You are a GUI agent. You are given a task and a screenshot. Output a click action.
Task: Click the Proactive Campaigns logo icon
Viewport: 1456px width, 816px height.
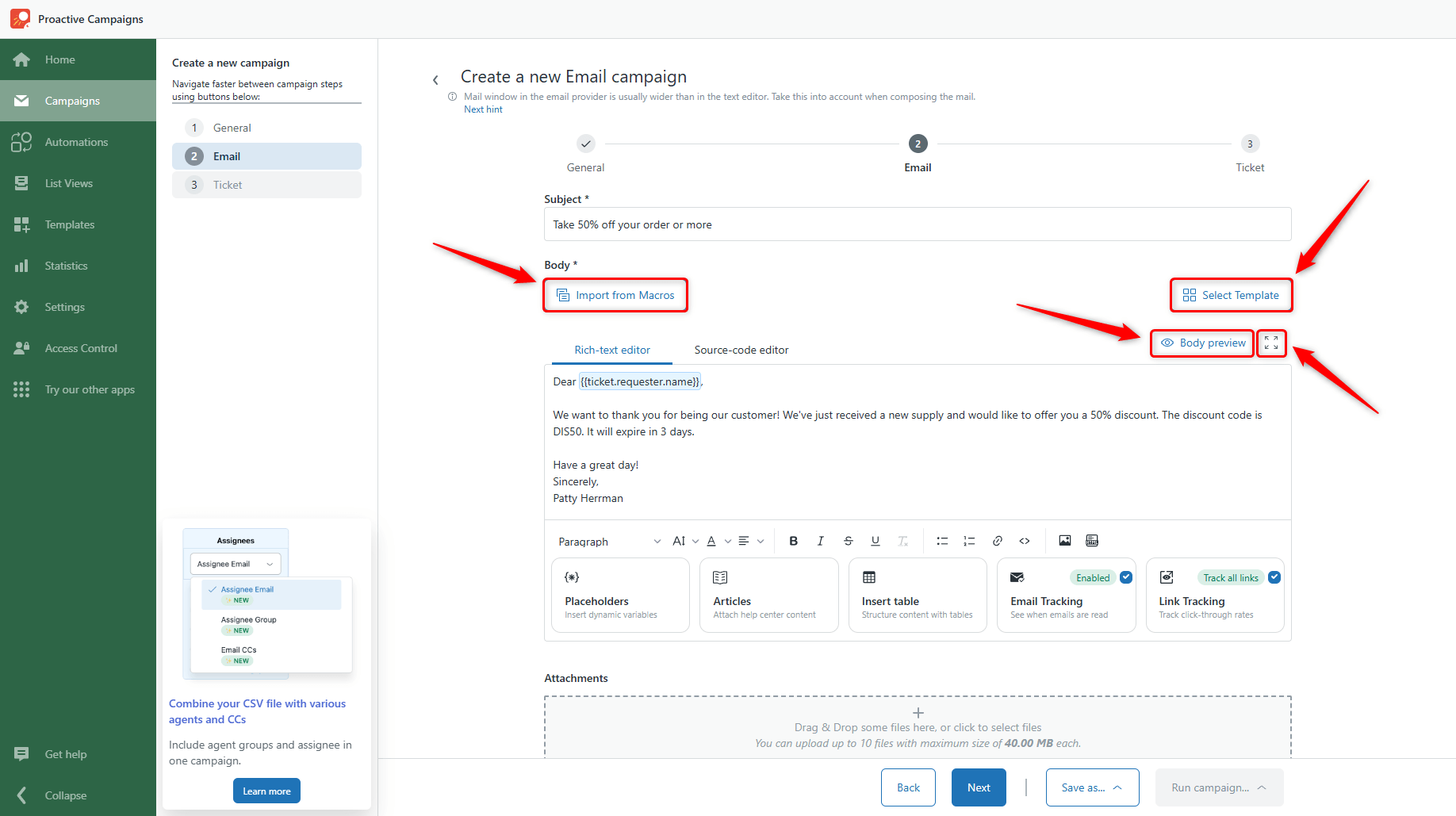click(20, 18)
